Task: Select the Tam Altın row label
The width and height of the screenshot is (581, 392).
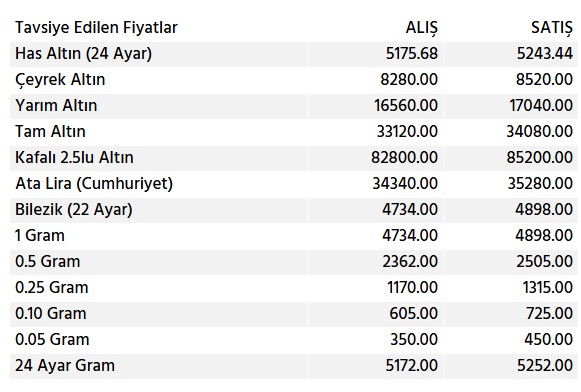Action: point(50,132)
